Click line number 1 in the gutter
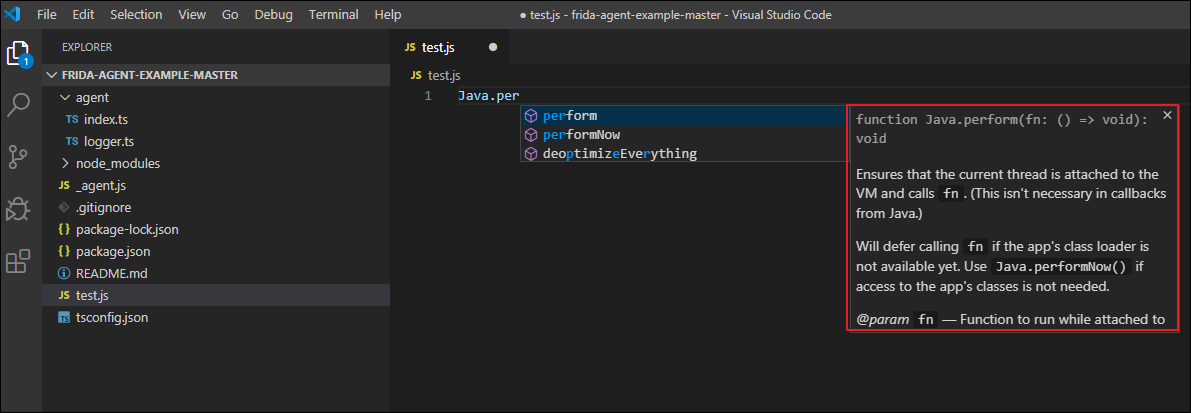Screen dimensions: 1191x413 [x=428, y=96]
